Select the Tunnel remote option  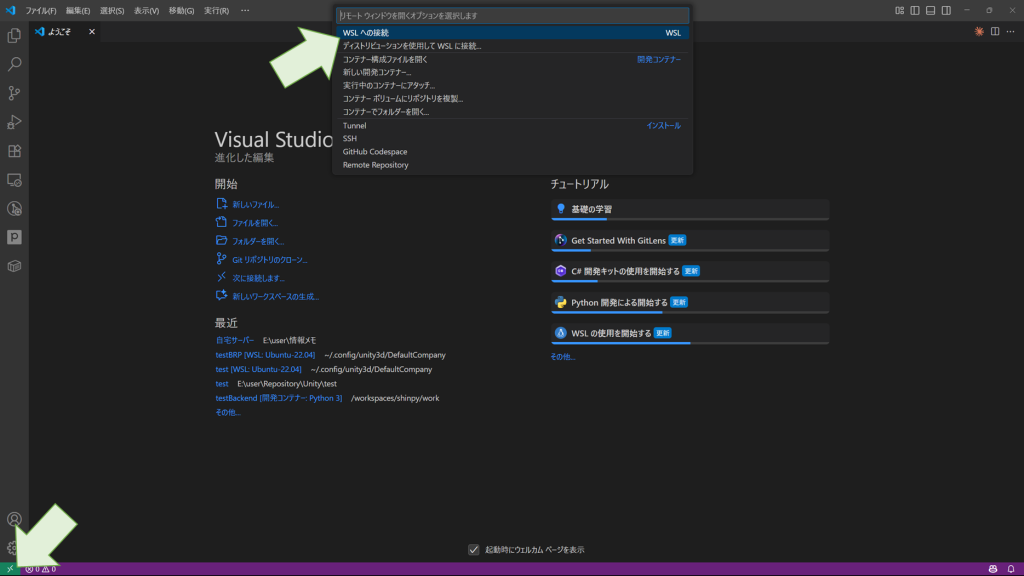(513, 125)
